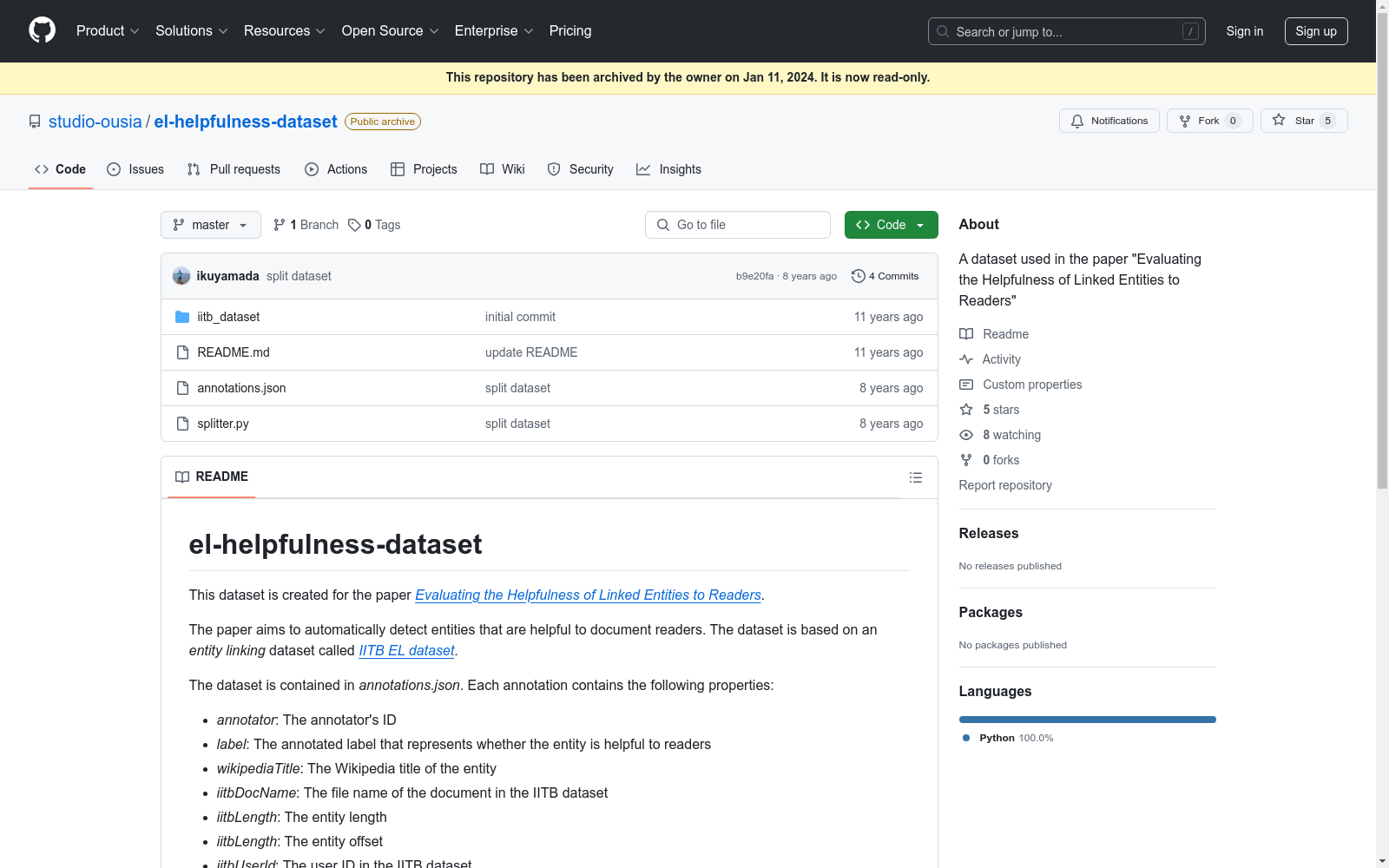
Task: Star the repository with the Star button
Action: tap(1304, 121)
